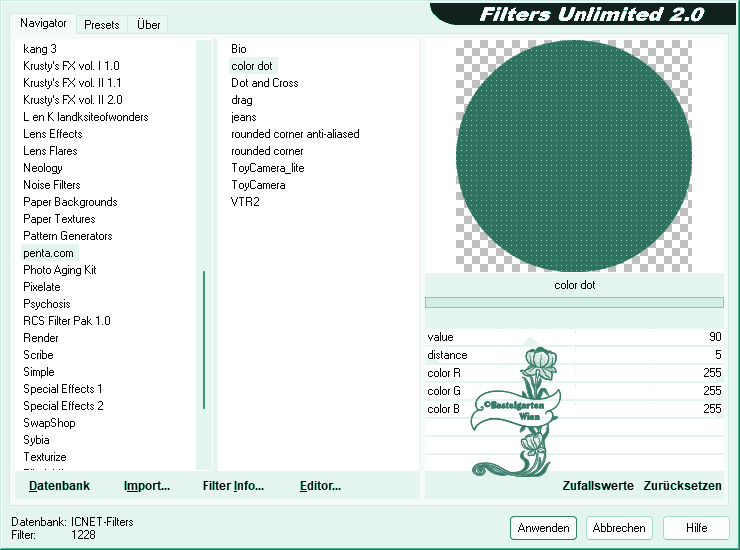Choose the 'ToyCamera_lite' filter
This screenshot has height=550, width=740.
268,168
